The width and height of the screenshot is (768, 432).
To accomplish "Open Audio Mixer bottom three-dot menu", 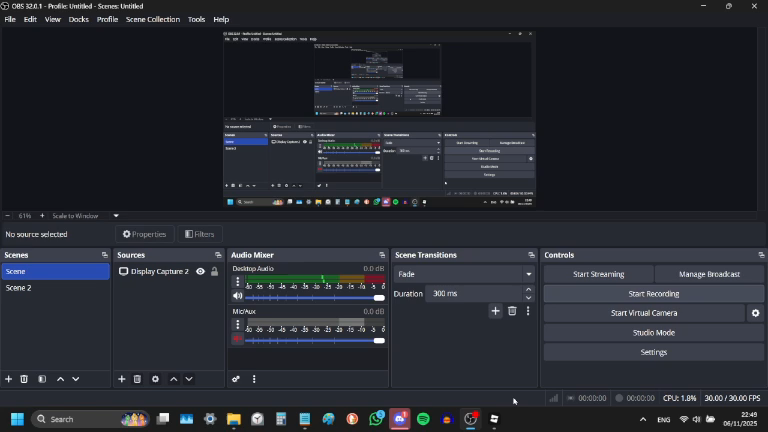I will [254, 379].
